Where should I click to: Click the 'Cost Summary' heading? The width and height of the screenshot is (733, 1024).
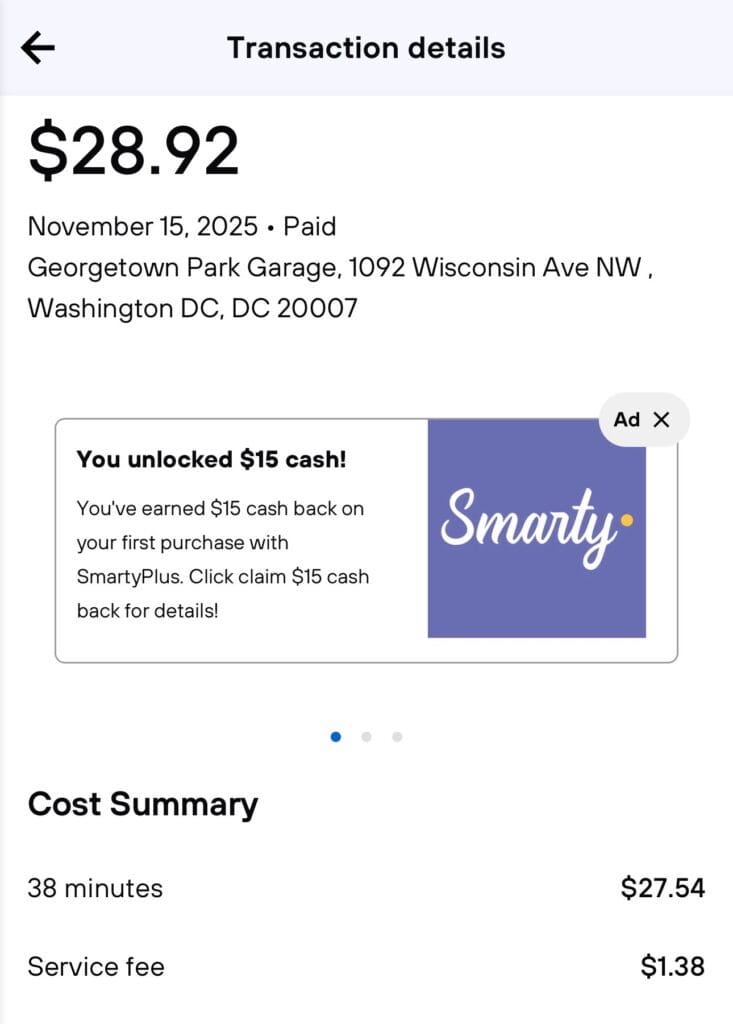[x=143, y=804]
